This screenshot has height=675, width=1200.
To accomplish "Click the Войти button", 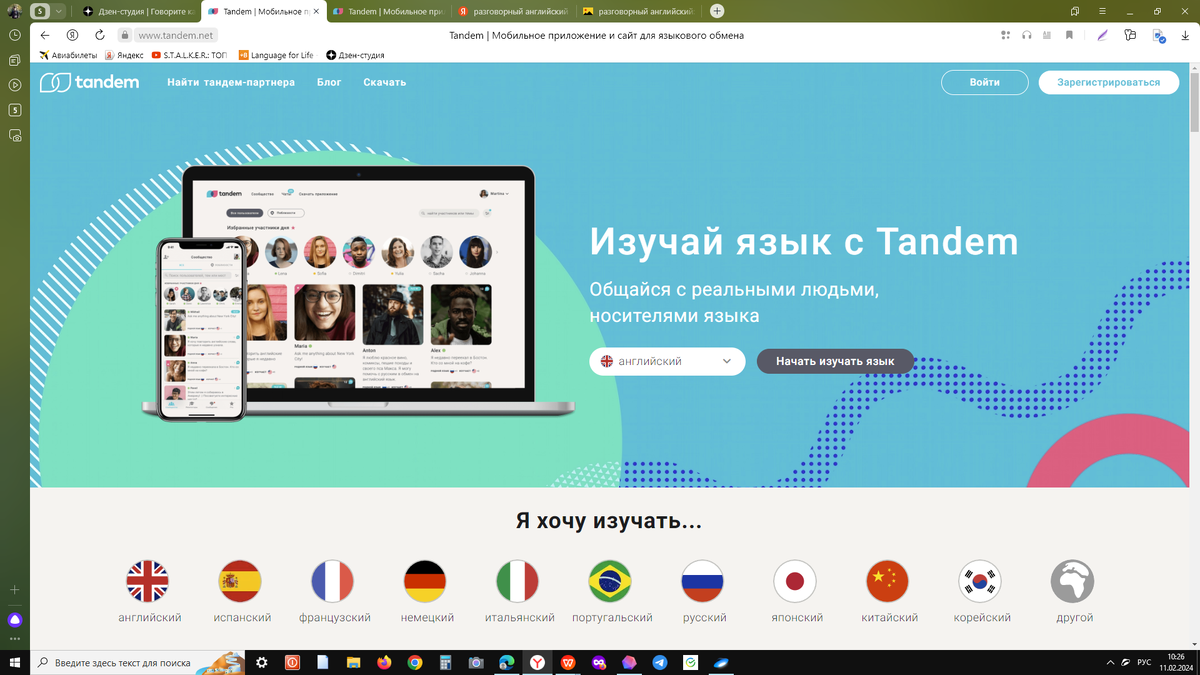I will [x=984, y=82].
